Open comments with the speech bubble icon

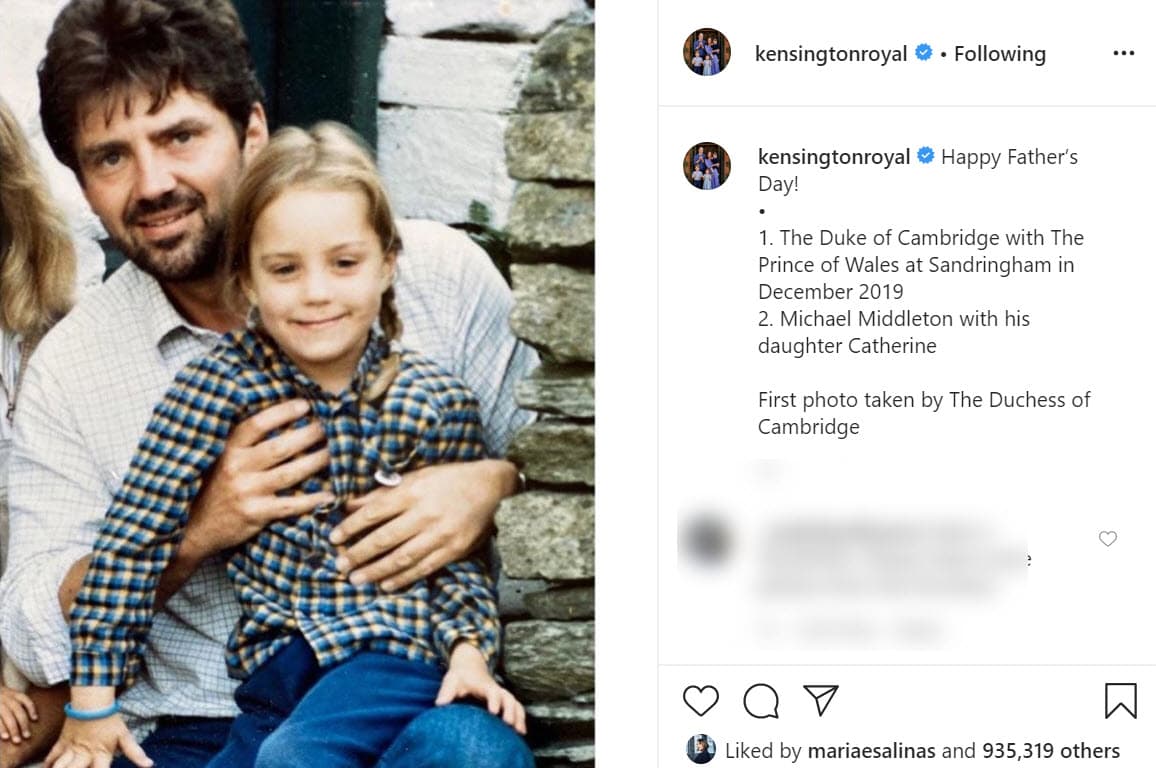click(x=761, y=700)
